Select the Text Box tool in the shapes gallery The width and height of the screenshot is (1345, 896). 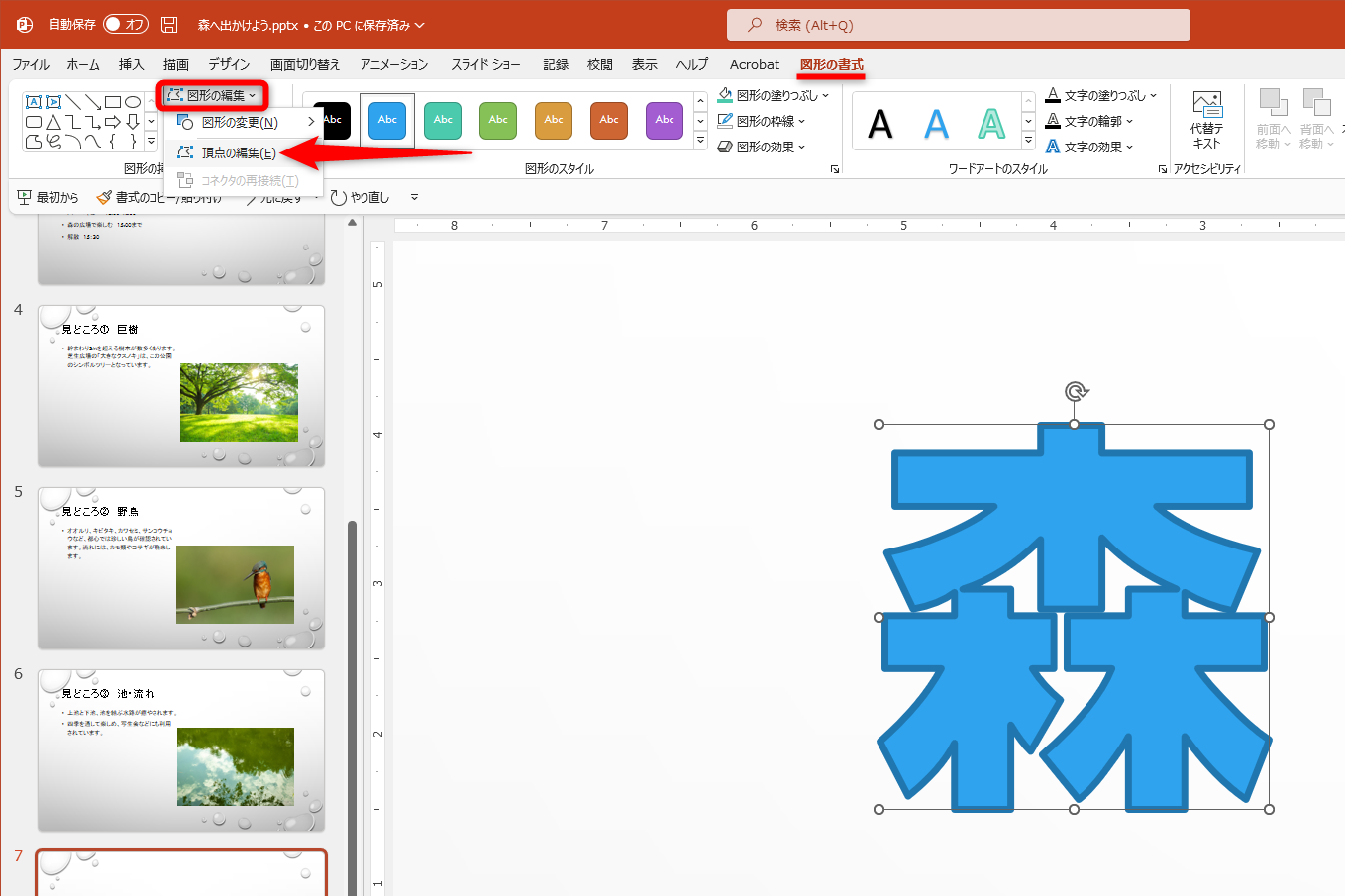click(x=34, y=102)
